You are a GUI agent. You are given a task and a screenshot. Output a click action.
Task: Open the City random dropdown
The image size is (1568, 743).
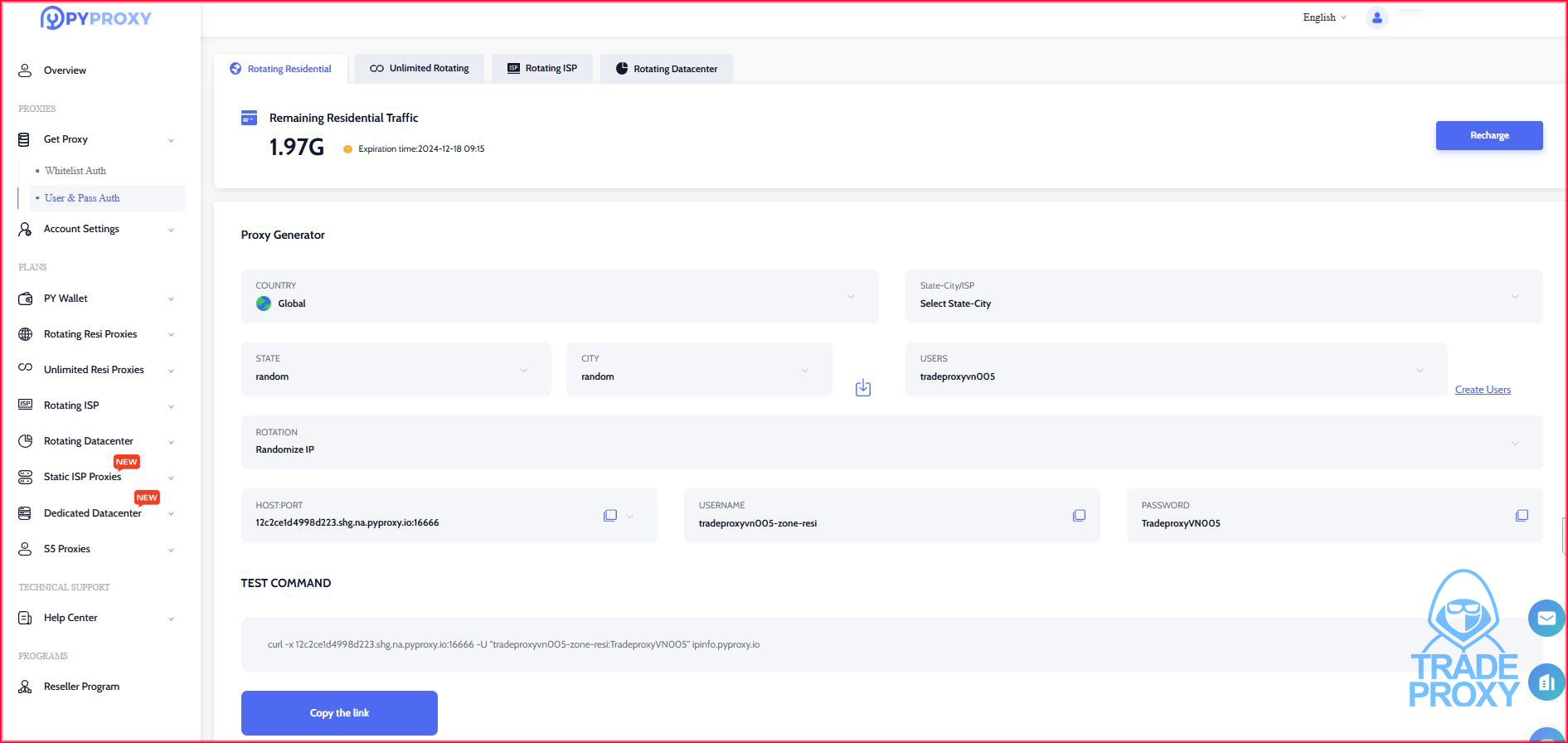(699, 369)
